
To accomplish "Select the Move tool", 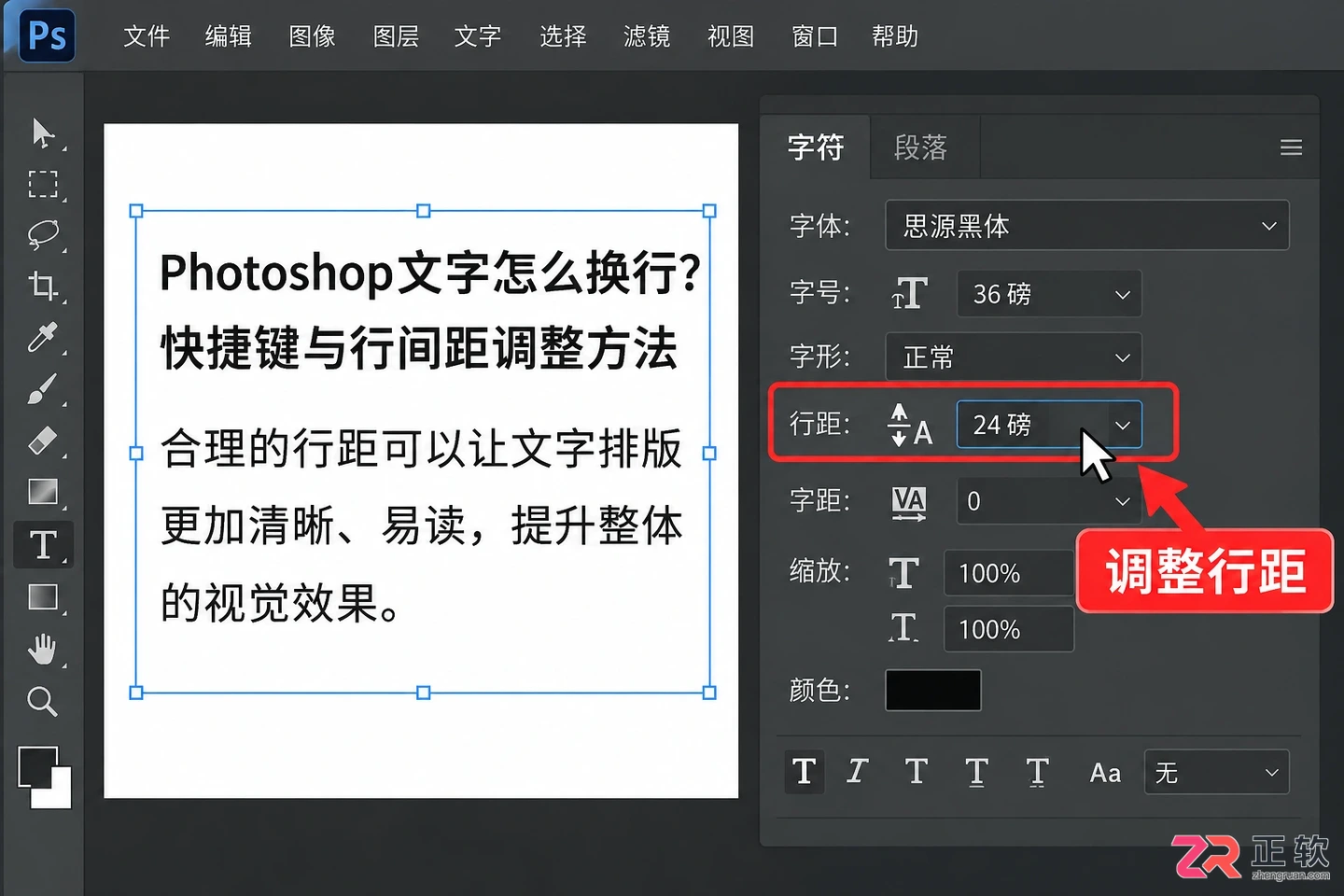I will (x=42, y=133).
